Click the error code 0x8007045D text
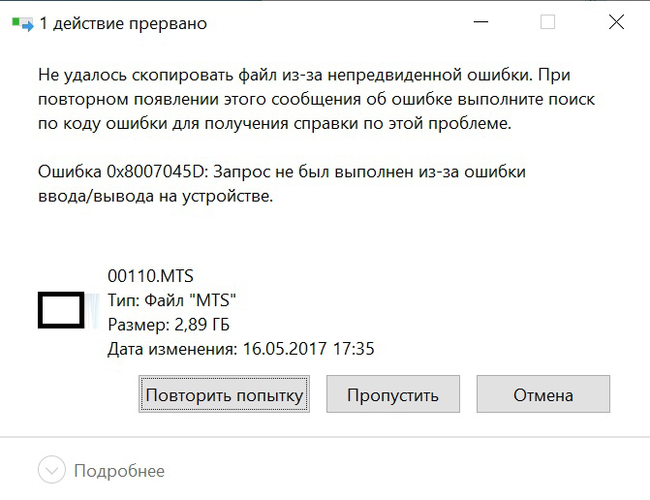Image resolution: width=650 pixels, height=500 pixels. point(156,172)
